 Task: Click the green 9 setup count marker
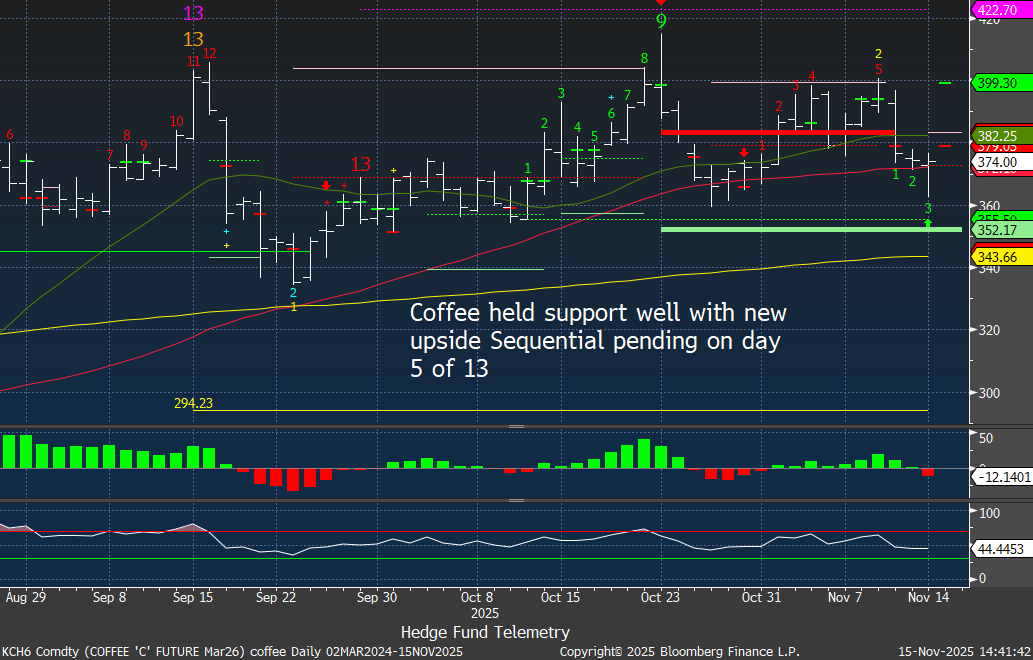click(x=661, y=20)
